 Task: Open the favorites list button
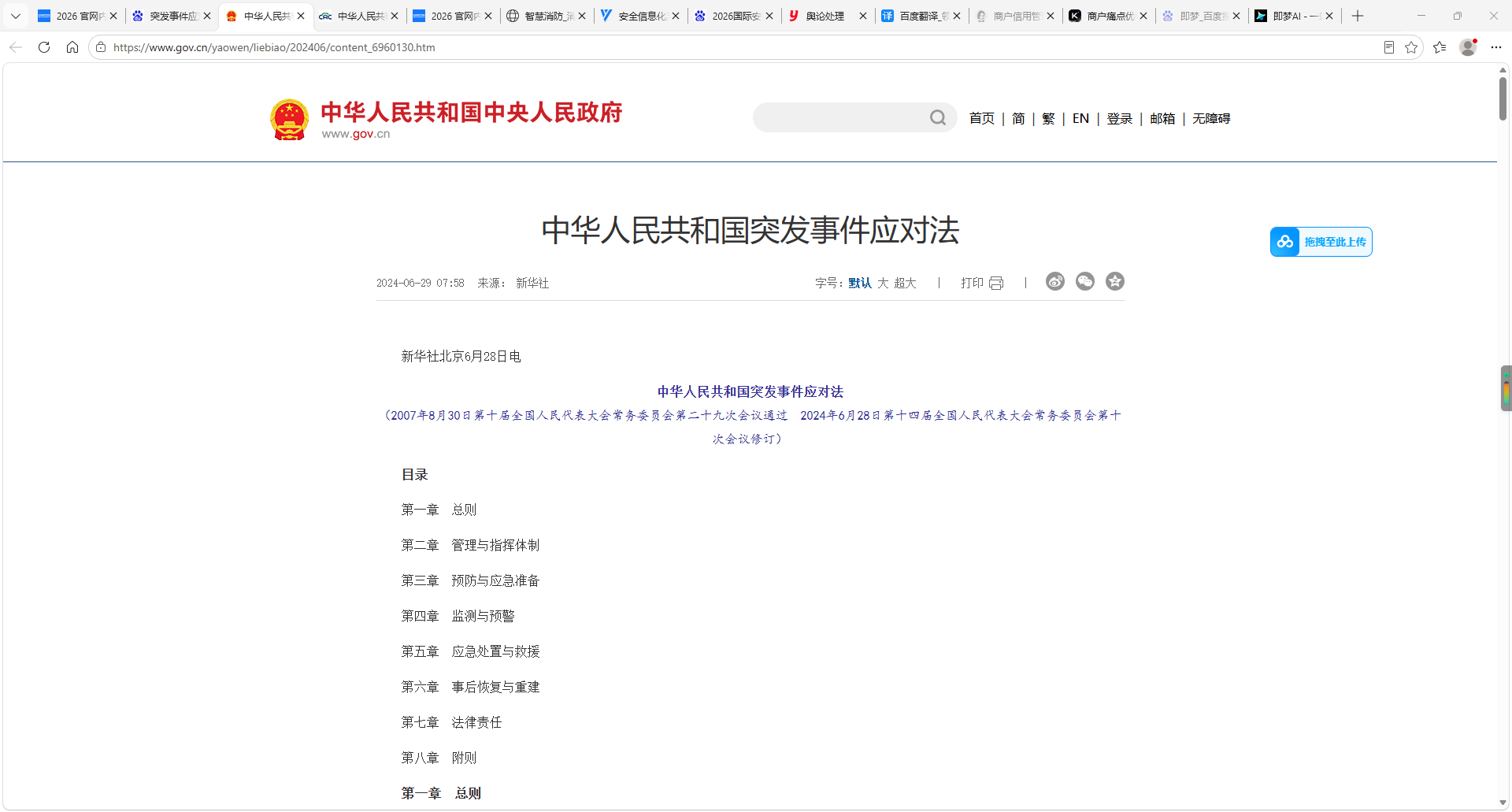coord(1440,47)
